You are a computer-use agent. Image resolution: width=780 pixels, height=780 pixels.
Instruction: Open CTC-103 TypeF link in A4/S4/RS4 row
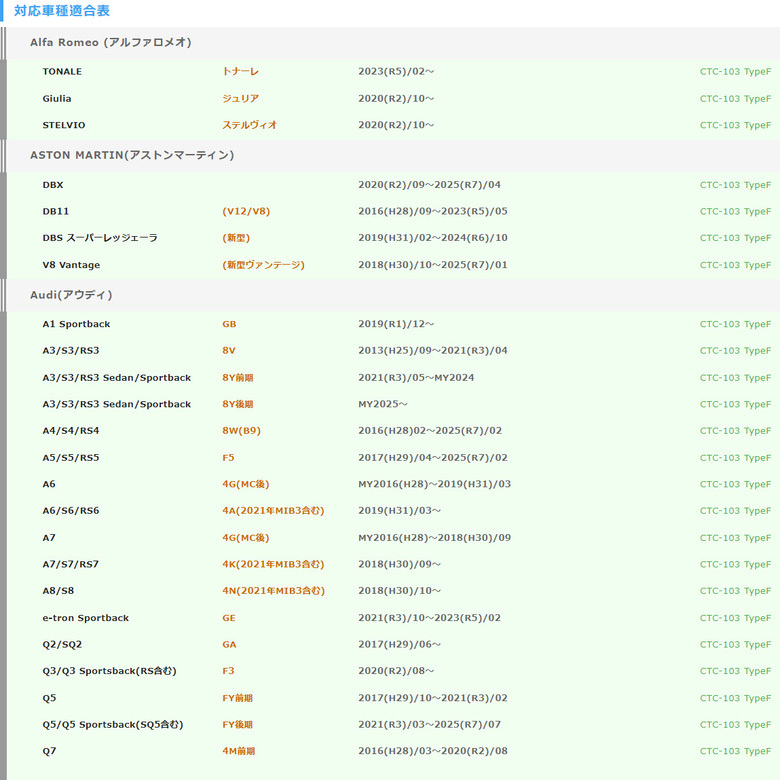(x=735, y=431)
